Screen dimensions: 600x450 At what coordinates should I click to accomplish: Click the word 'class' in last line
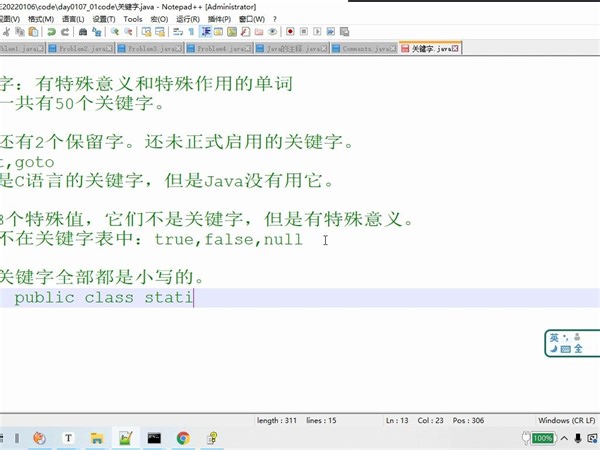click(x=109, y=297)
